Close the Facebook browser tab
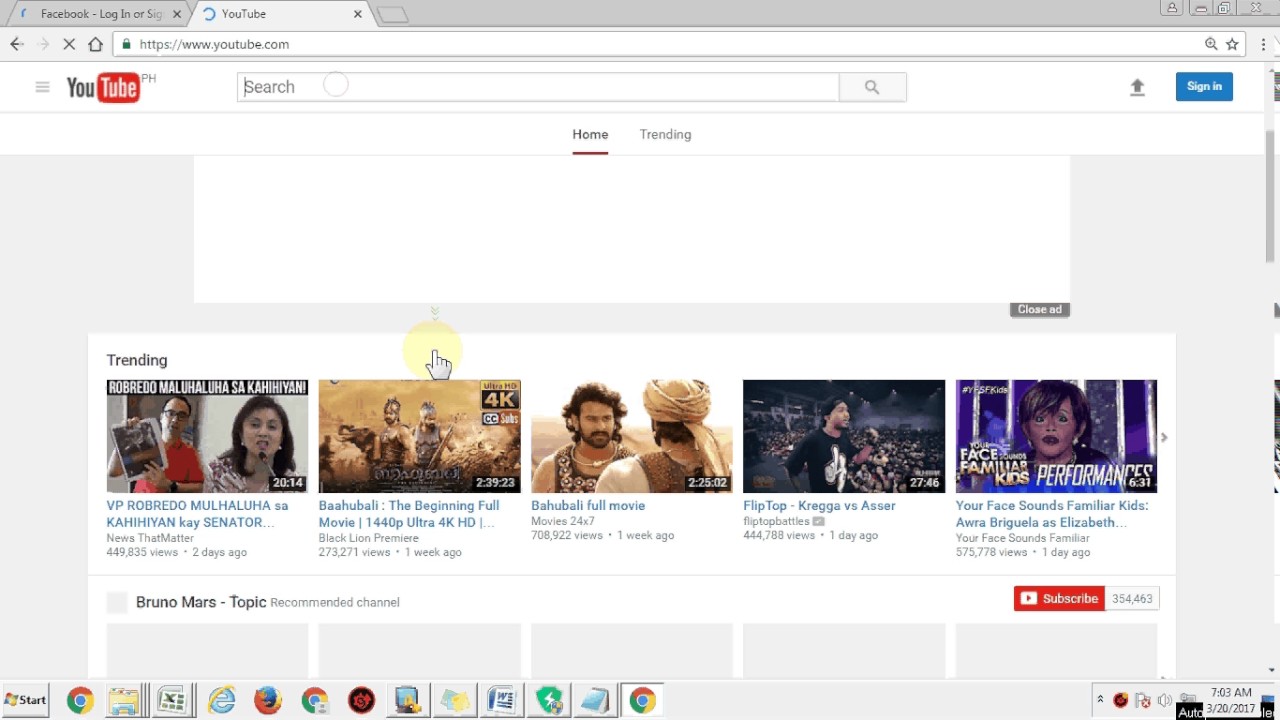1280x720 pixels. 177,14
